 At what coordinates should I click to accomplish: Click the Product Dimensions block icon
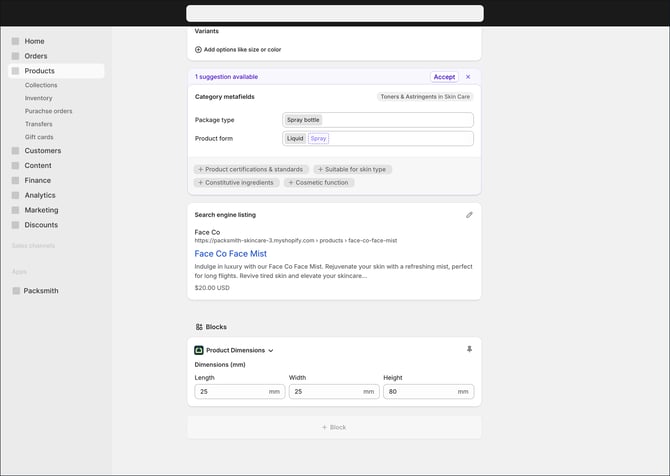click(199, 350)
